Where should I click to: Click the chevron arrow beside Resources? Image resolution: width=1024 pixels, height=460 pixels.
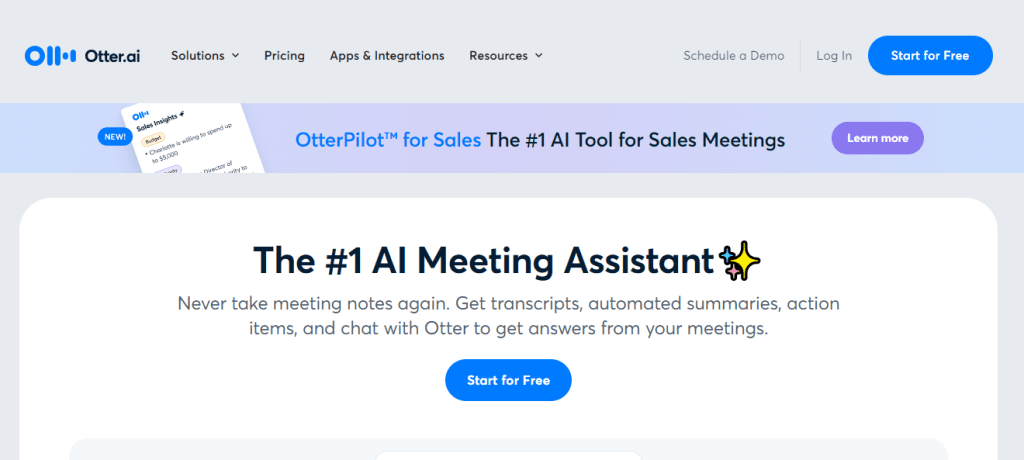539,56
